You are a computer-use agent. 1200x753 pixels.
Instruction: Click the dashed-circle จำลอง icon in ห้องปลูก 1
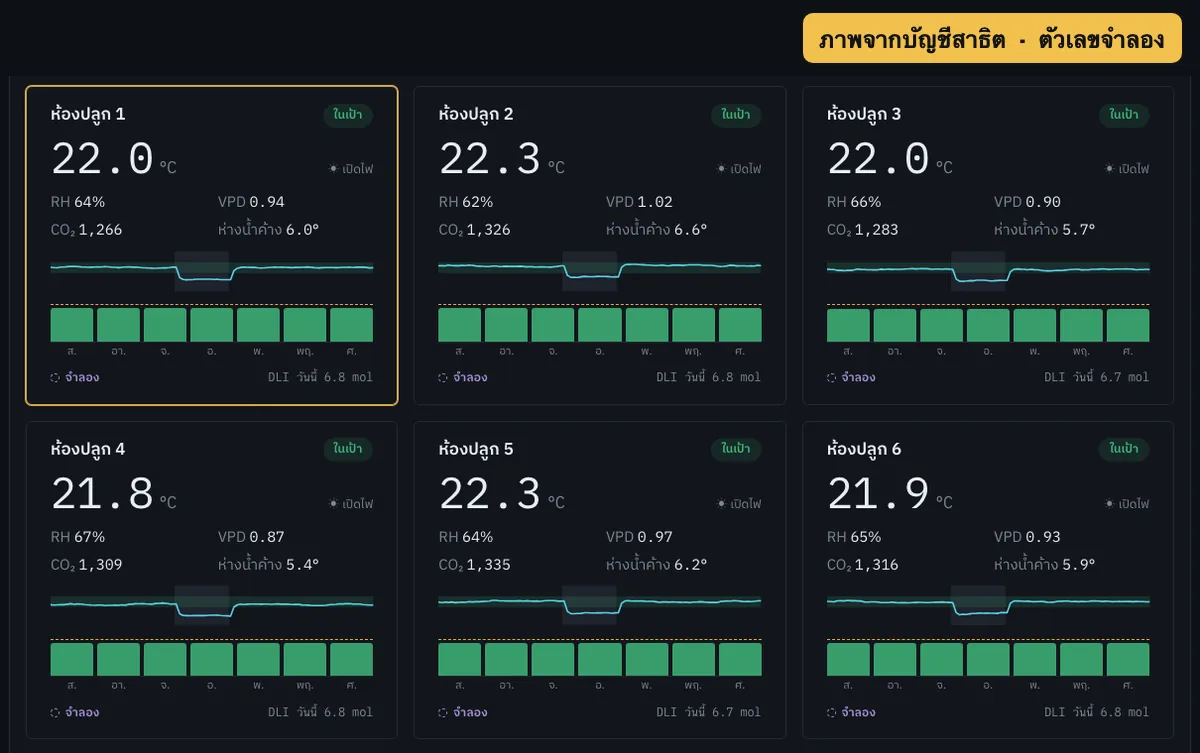(x=56, y=378)
